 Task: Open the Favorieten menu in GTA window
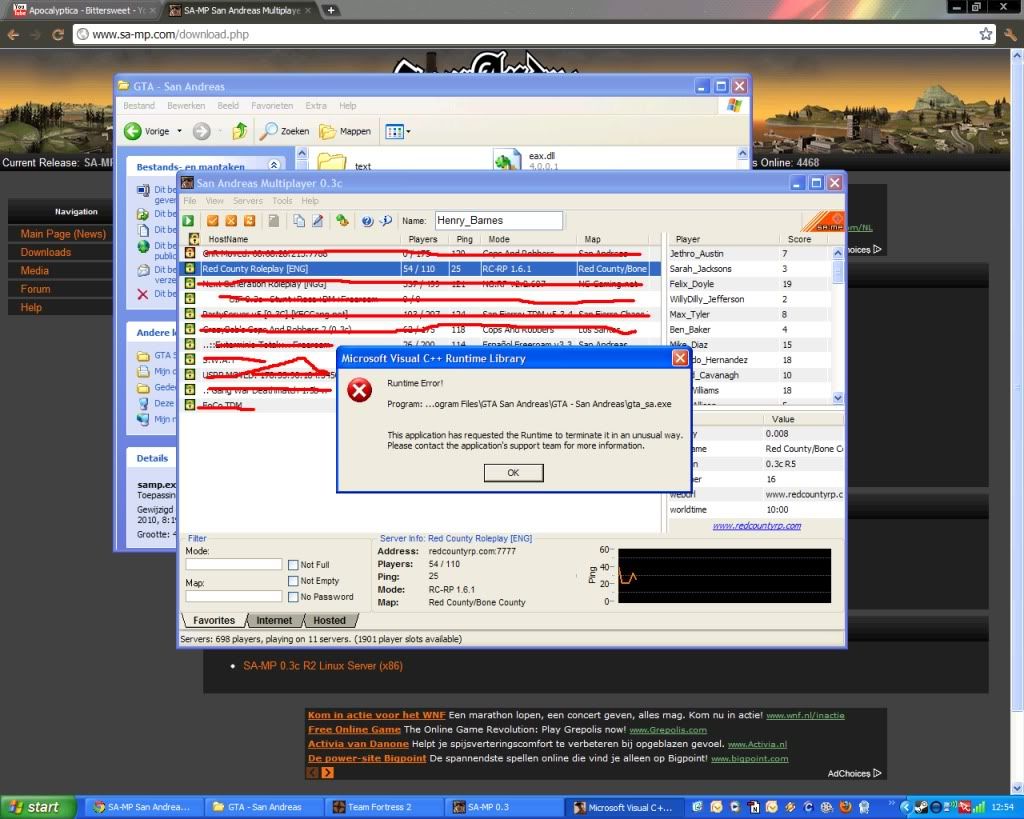(272, 105)
